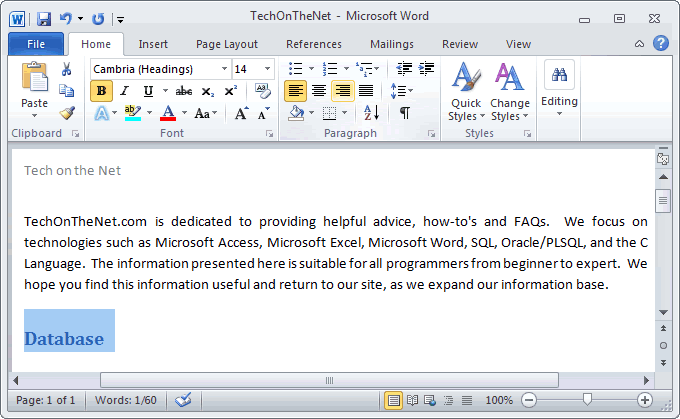Shrink the font size with the small A
This screenshot has height=419, width=680.
tap(263, 114)
